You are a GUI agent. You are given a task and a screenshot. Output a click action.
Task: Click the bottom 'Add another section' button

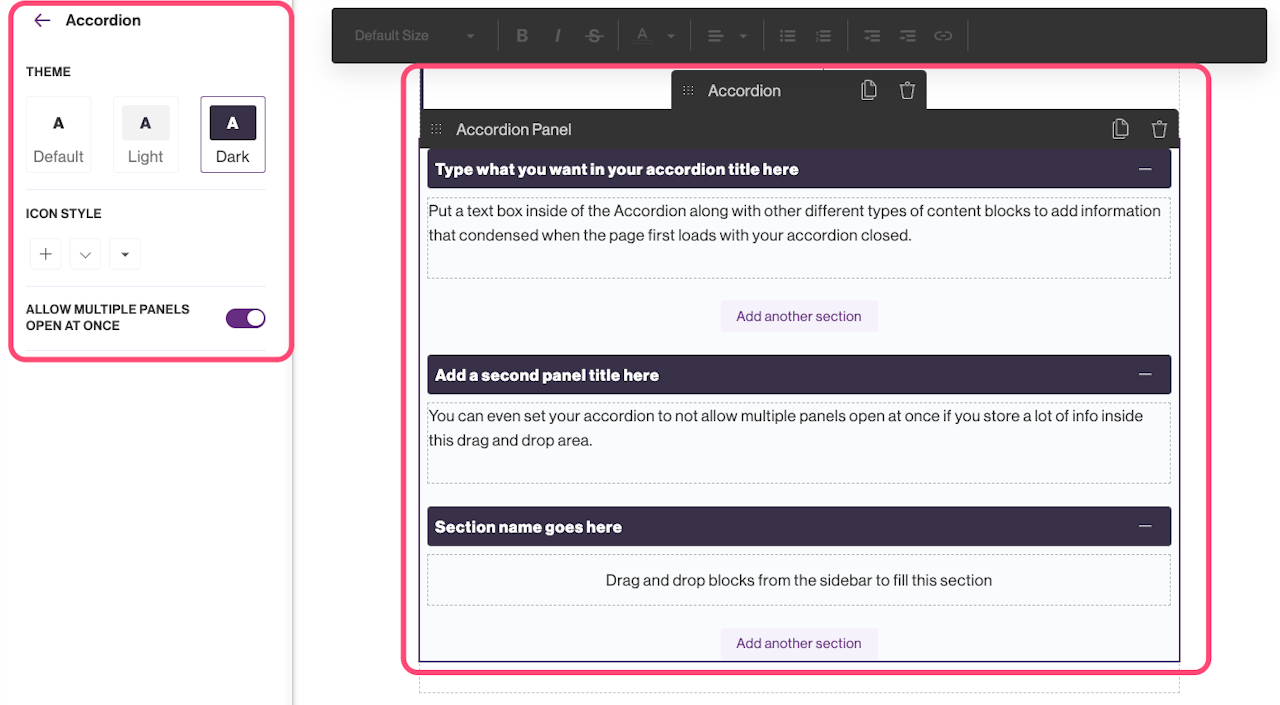coord(798,643)
